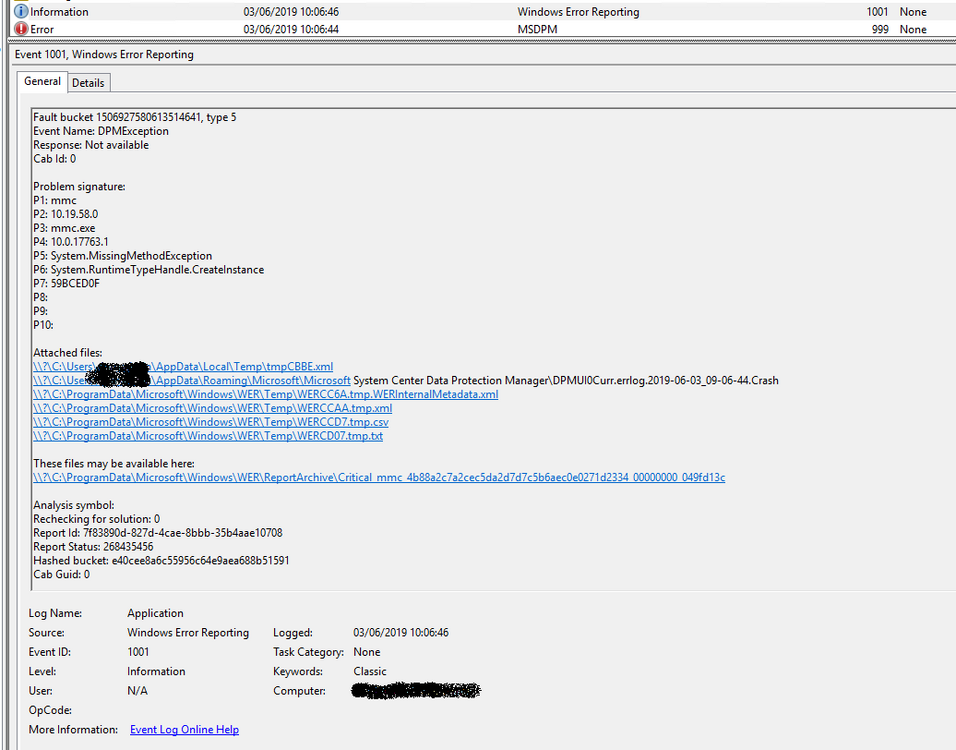
Task: Click the Level value Information
Action: coord(156,671)
